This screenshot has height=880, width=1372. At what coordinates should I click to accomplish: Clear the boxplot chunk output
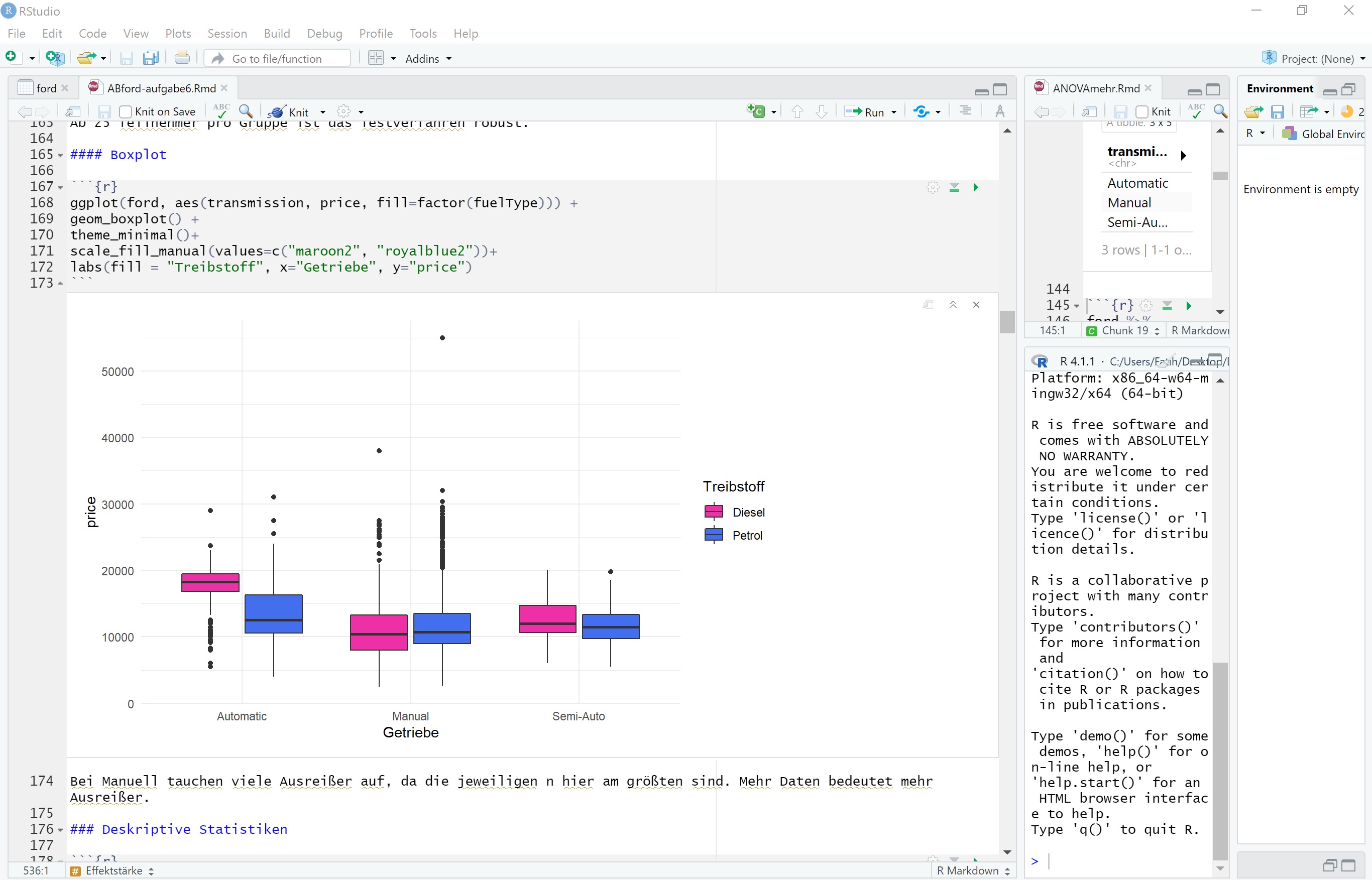point(976,305)
